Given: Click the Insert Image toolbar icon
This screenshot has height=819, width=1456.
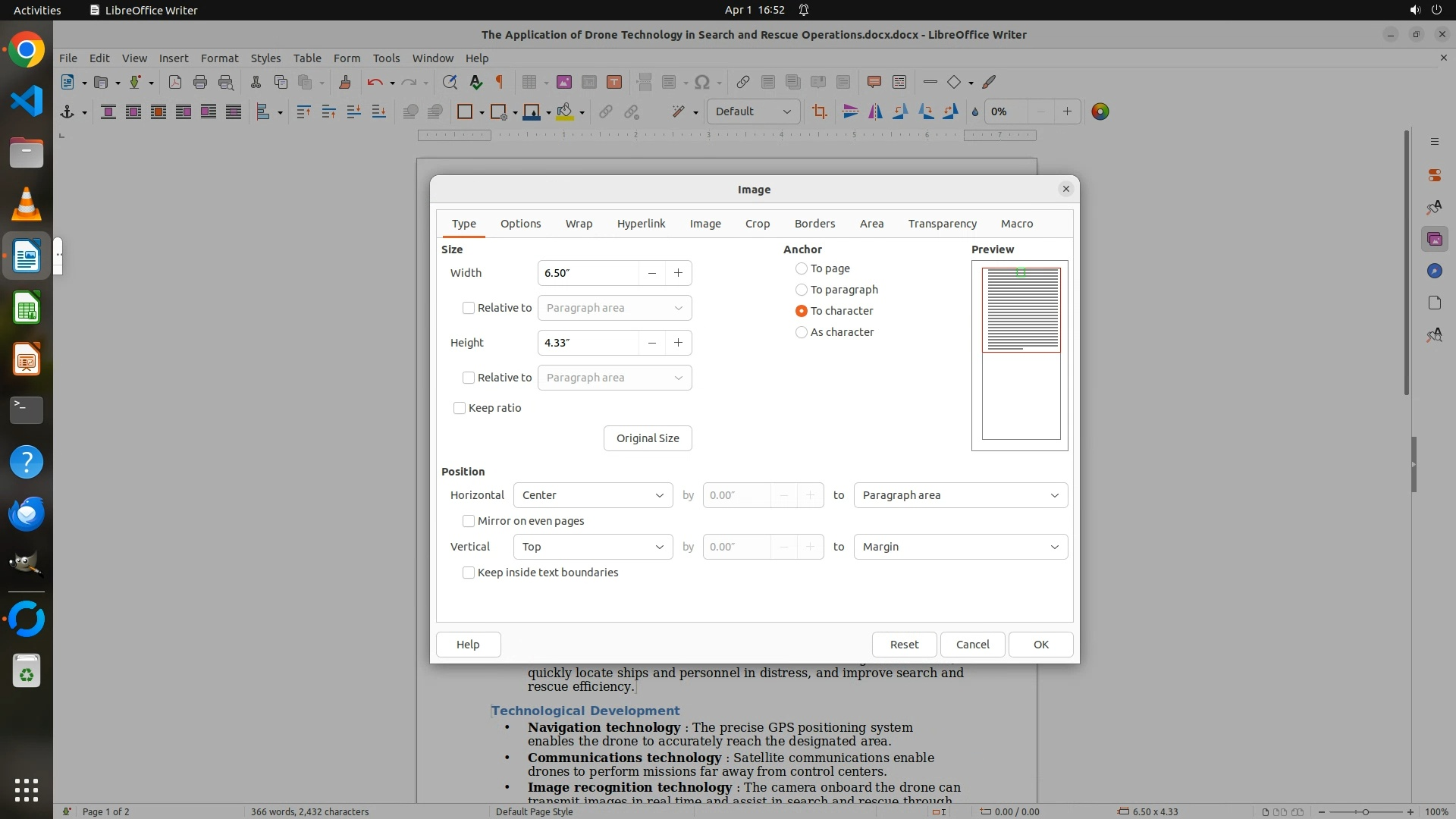Looking at the screenshot, I should tap(563, 82).
